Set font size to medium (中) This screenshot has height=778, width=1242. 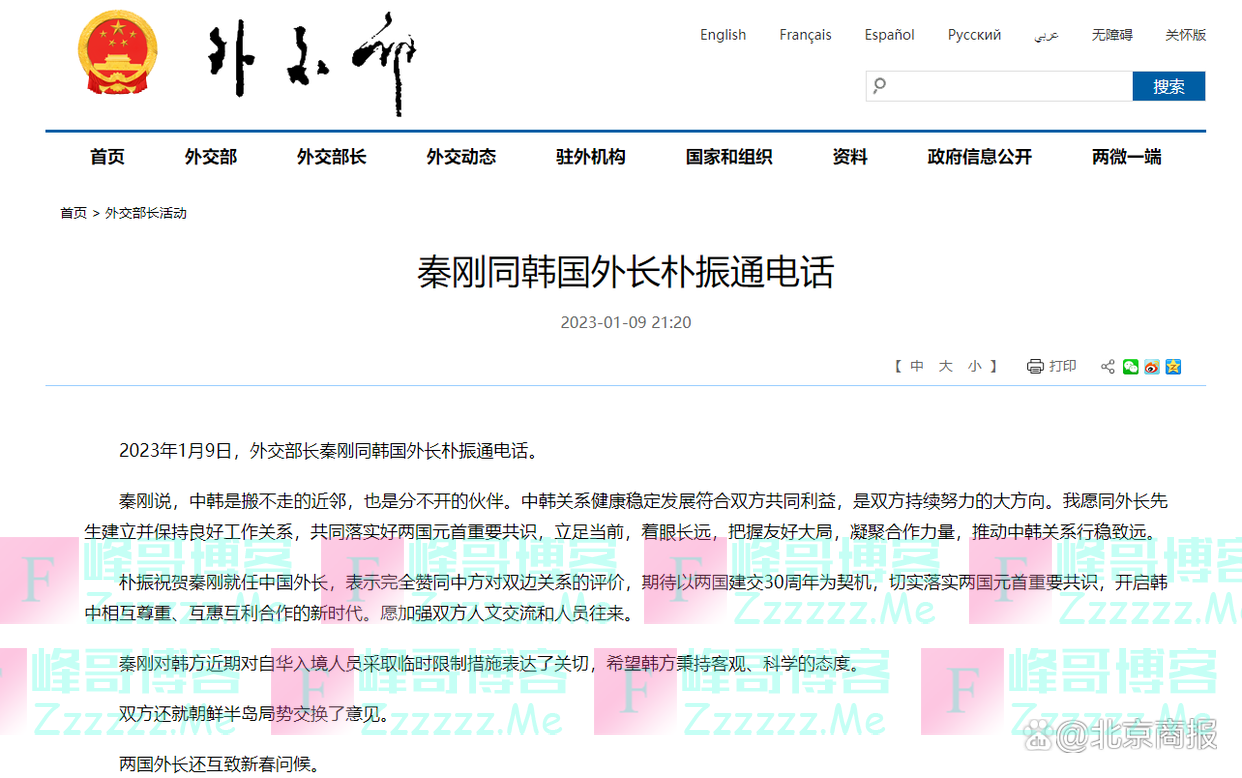tap(917, 367)
